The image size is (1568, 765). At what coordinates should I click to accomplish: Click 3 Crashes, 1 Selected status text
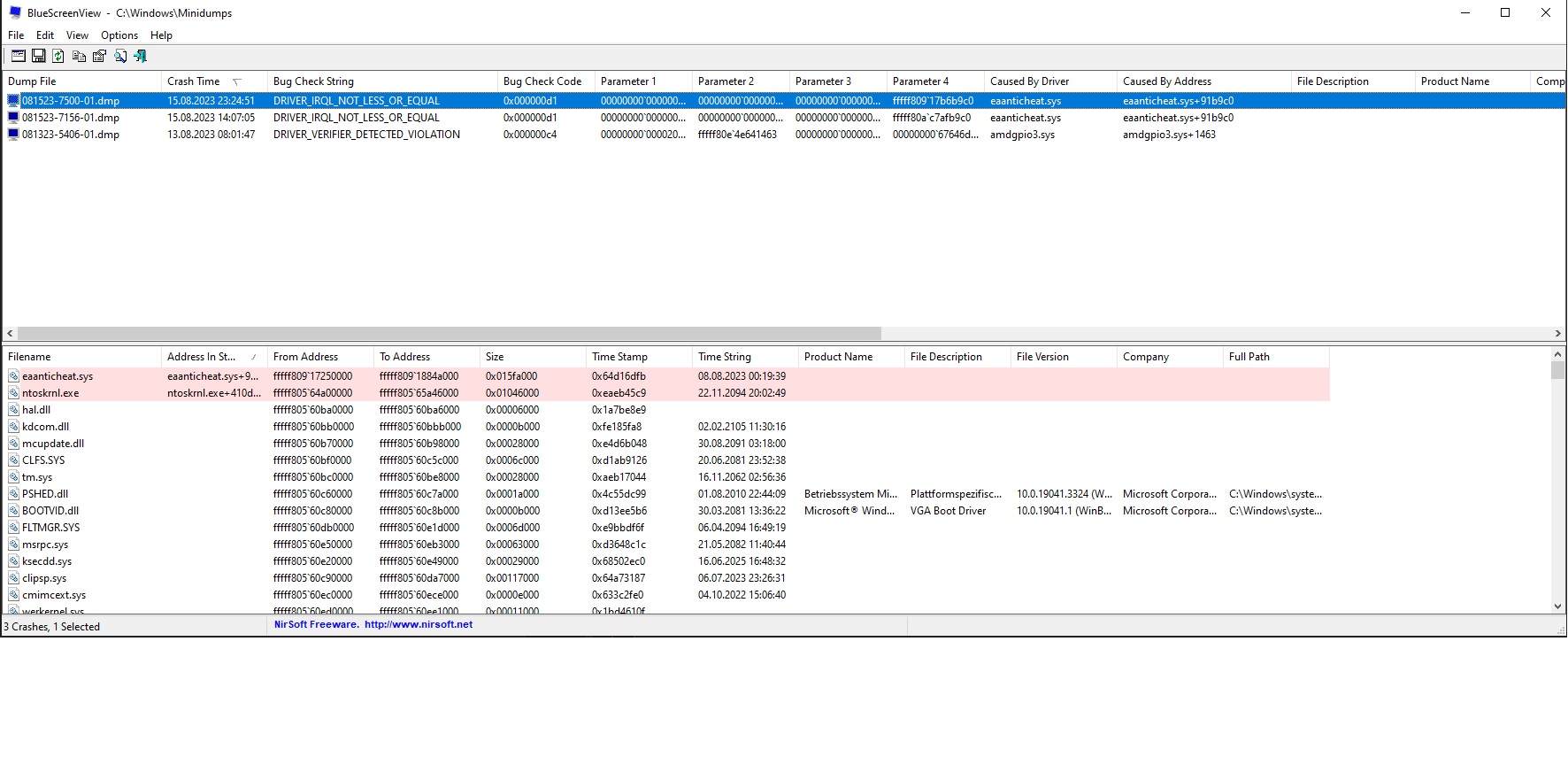click(52, 626)
